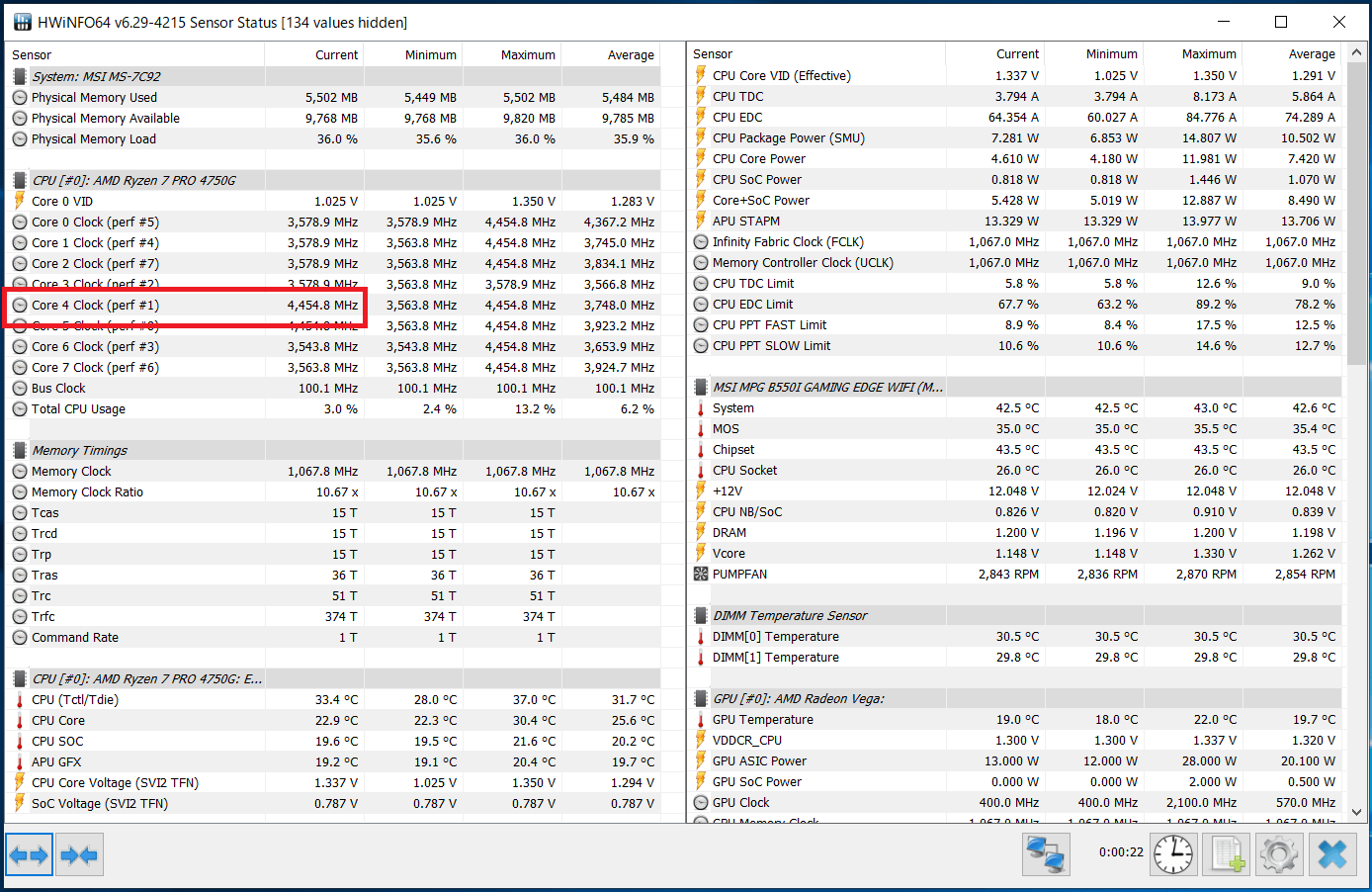This screenshot has height=892, width=1372.
Task: Start logging with the sheet-plus icon
Action: click(1227, 853)
